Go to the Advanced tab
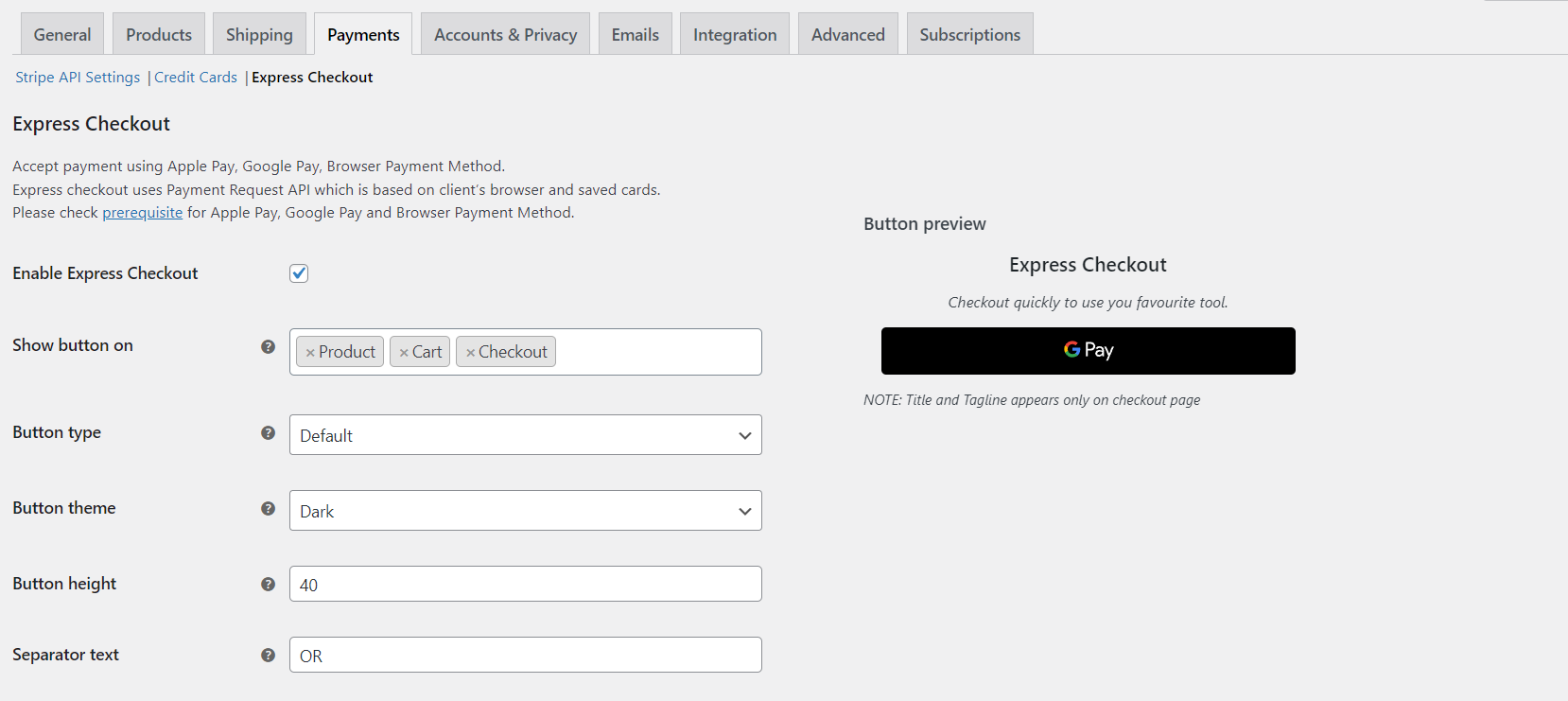 click(x=848, y=34)
